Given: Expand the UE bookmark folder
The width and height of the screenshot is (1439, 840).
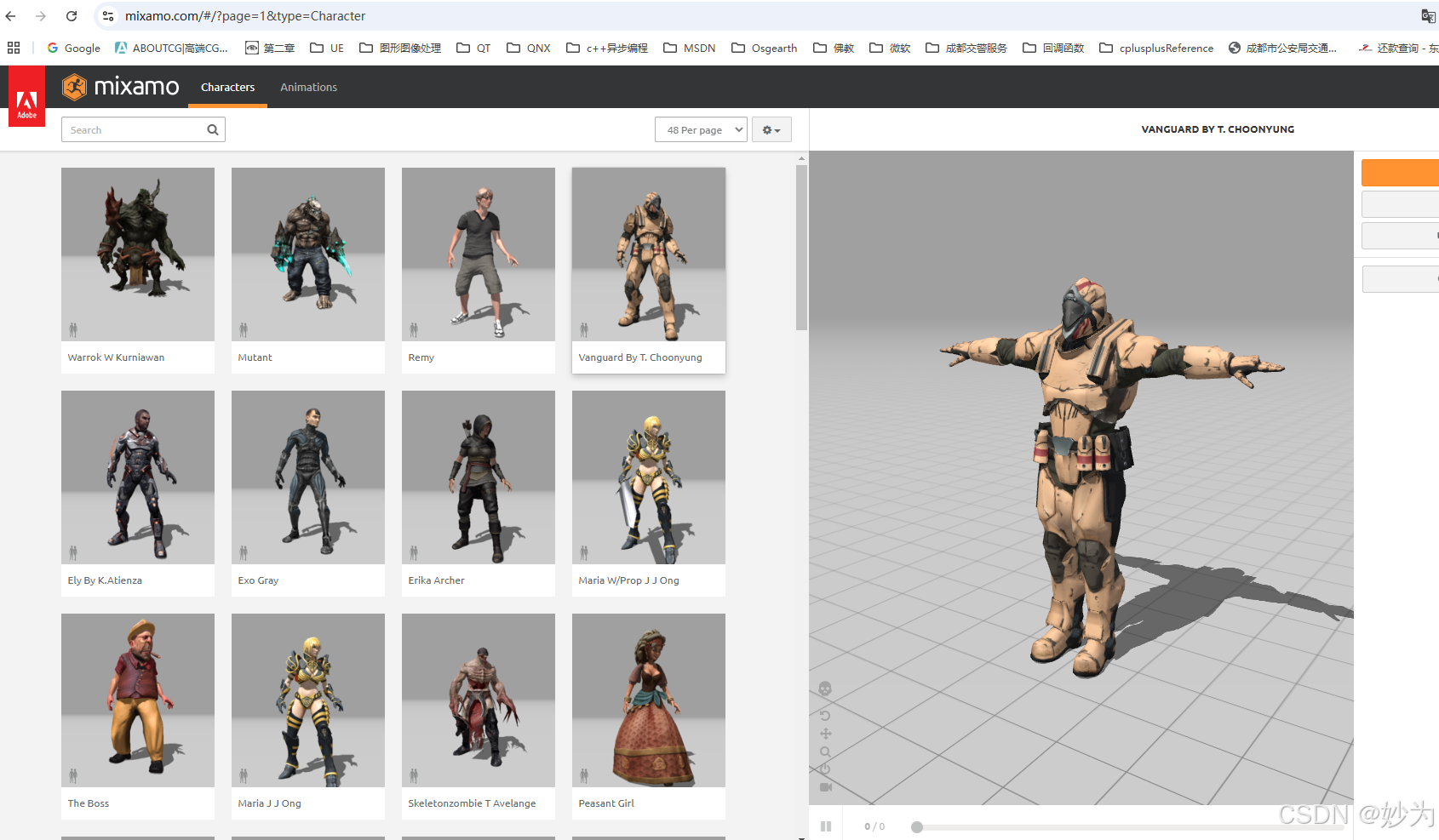Looking at the screenshot, I should (x=327, y=48).
